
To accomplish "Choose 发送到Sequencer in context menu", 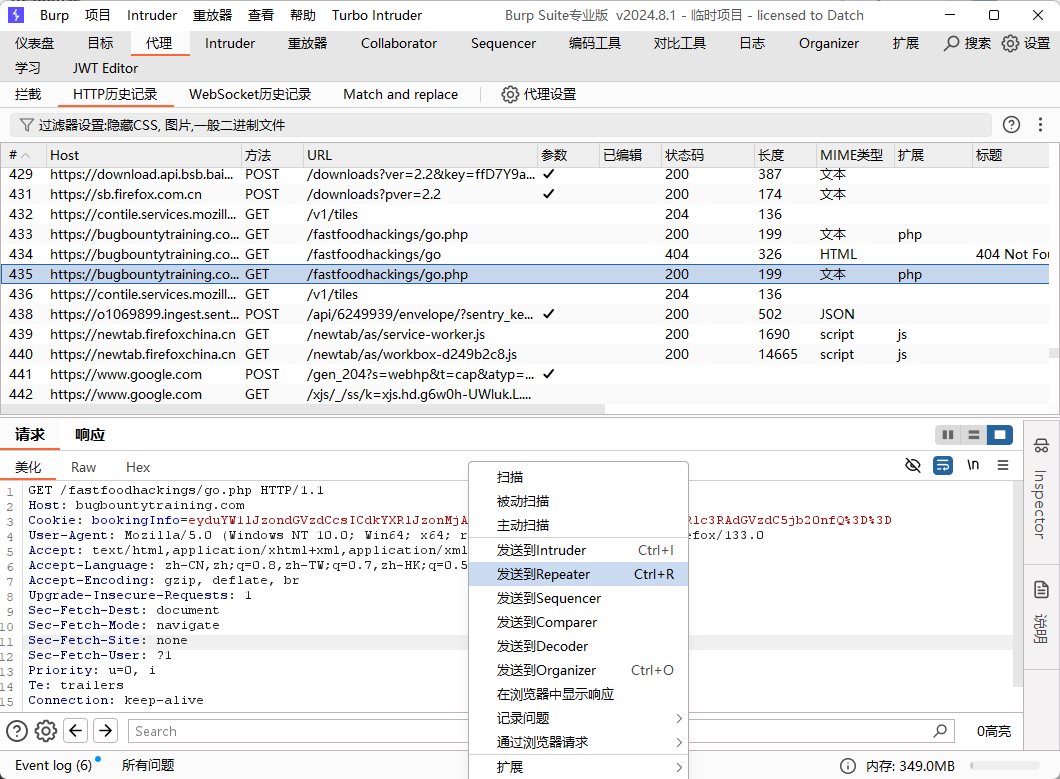I will tap(579, 598).
